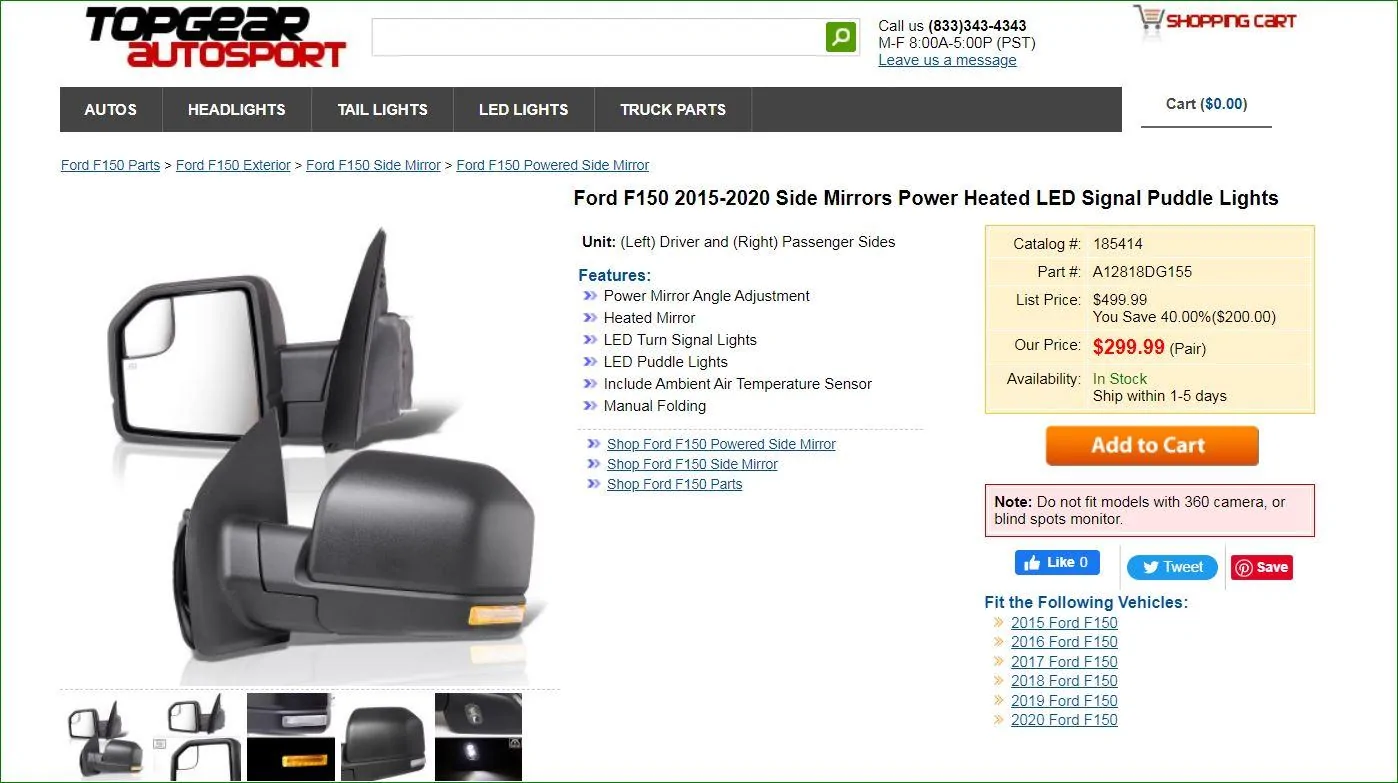Go to Ford F150 Parts breadcrumb
The height and width of the screenshot is (783, 1398).
(x=110, y=165)
